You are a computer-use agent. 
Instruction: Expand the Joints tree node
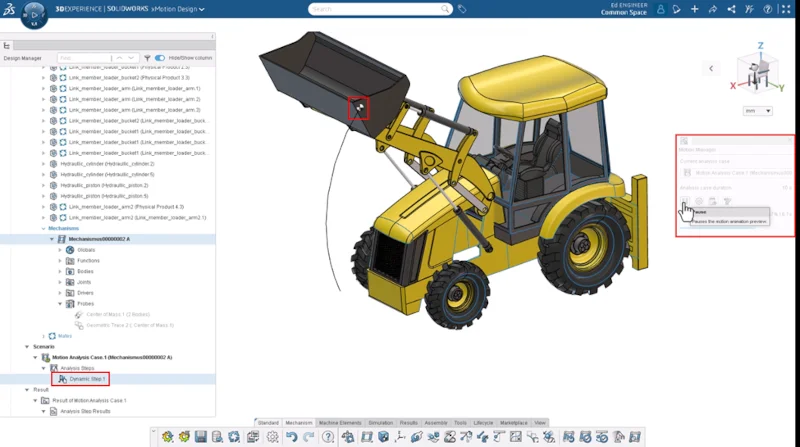[x=59, y=281]
